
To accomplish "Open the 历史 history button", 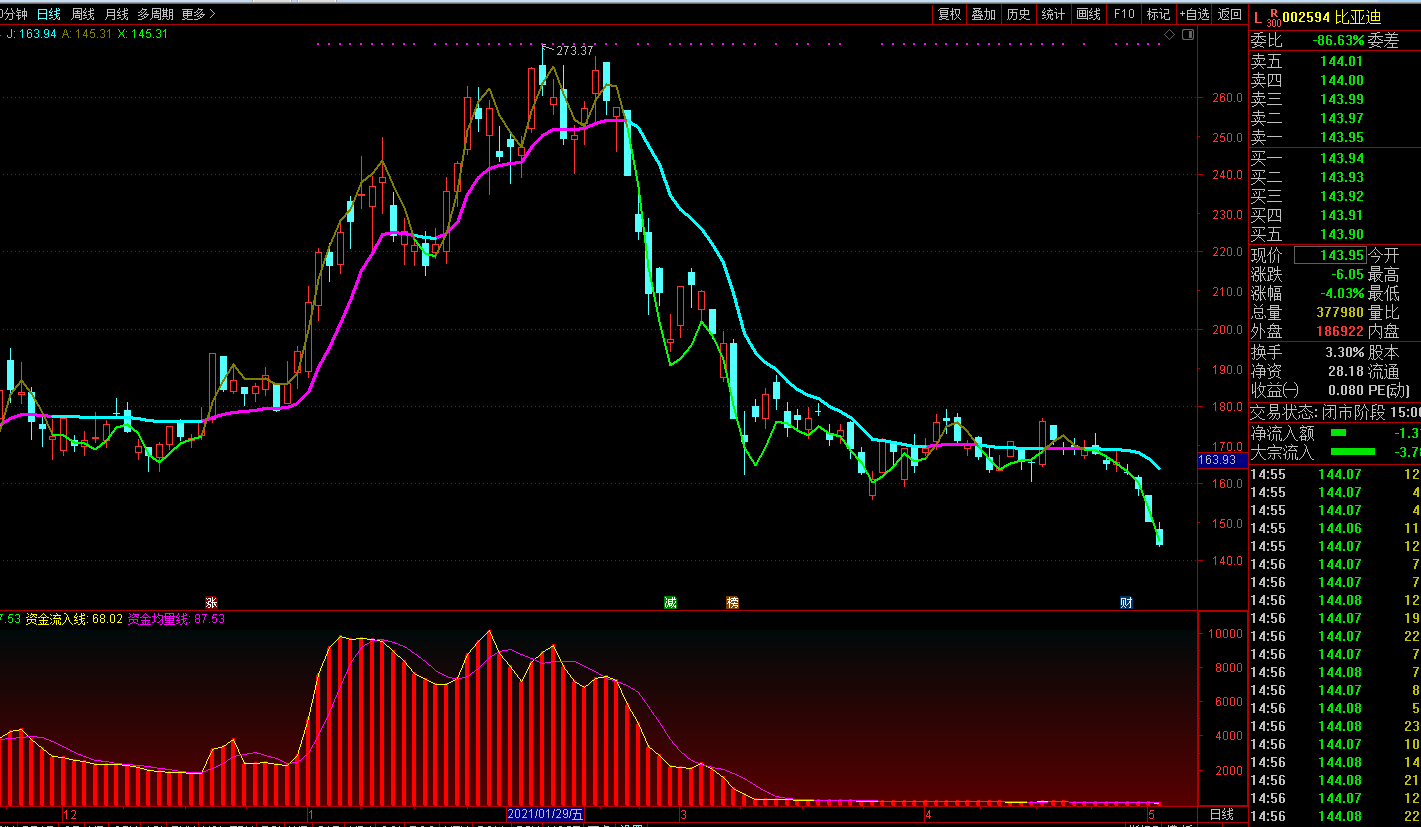I will click(1018, 14).
